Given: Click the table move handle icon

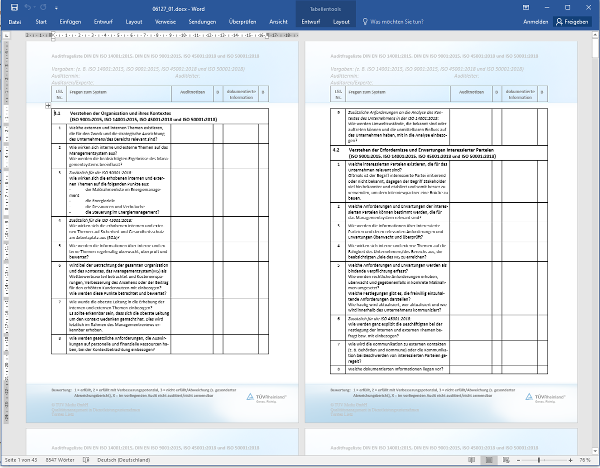Looking at the screenshot, I should point(48,104).
